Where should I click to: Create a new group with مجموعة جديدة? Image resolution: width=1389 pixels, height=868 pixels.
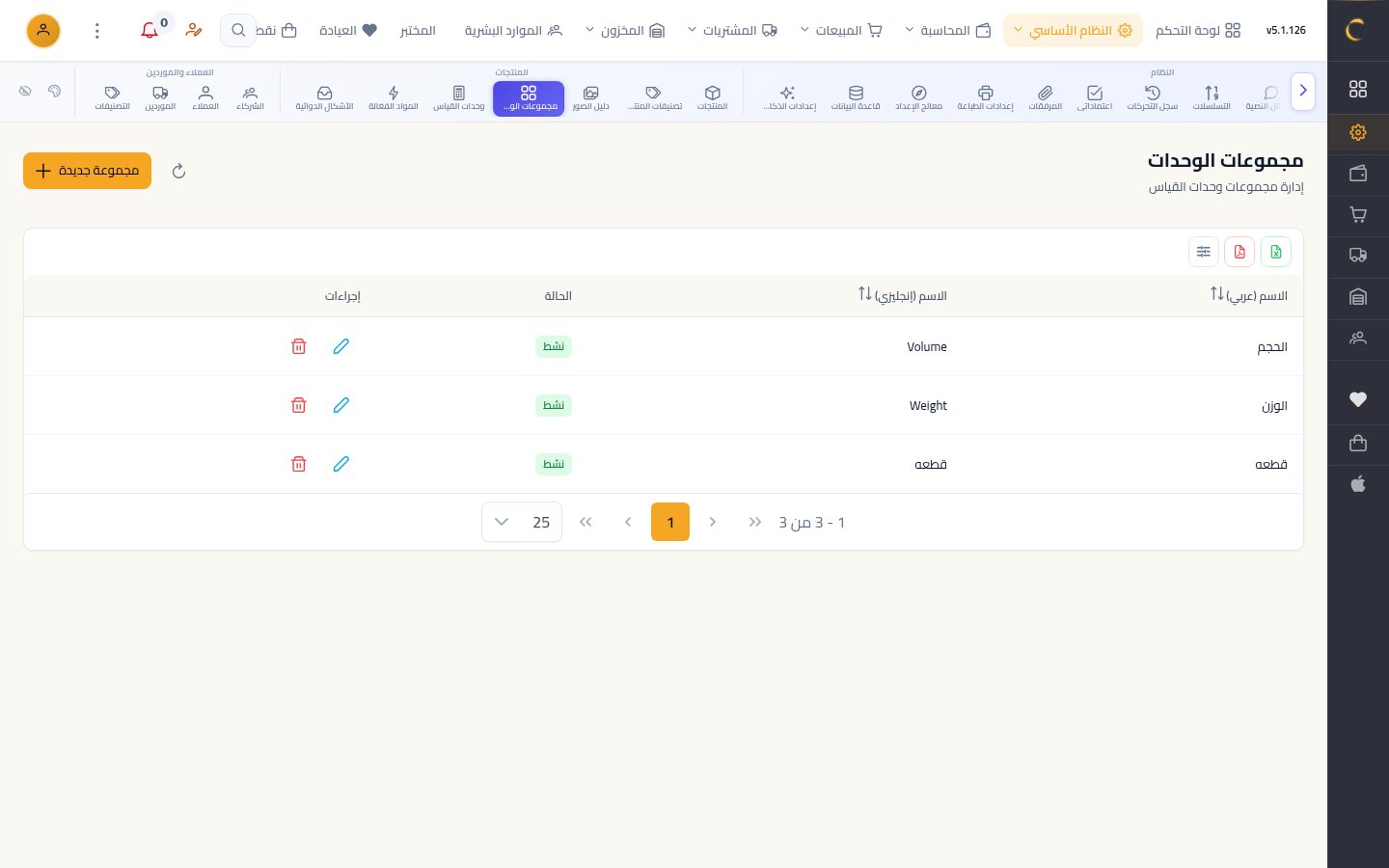pos(87,171)
